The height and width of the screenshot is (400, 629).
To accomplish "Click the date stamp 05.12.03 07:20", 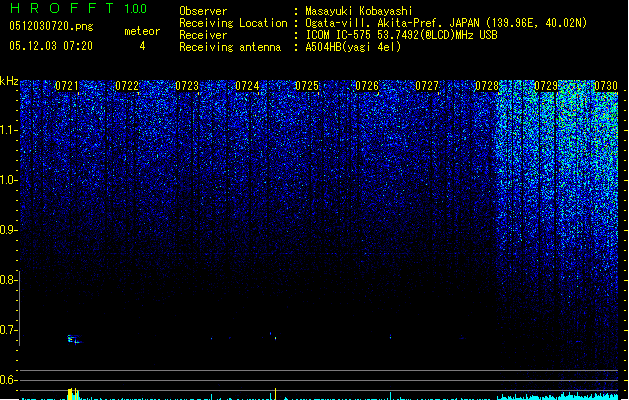I will 51,46.
